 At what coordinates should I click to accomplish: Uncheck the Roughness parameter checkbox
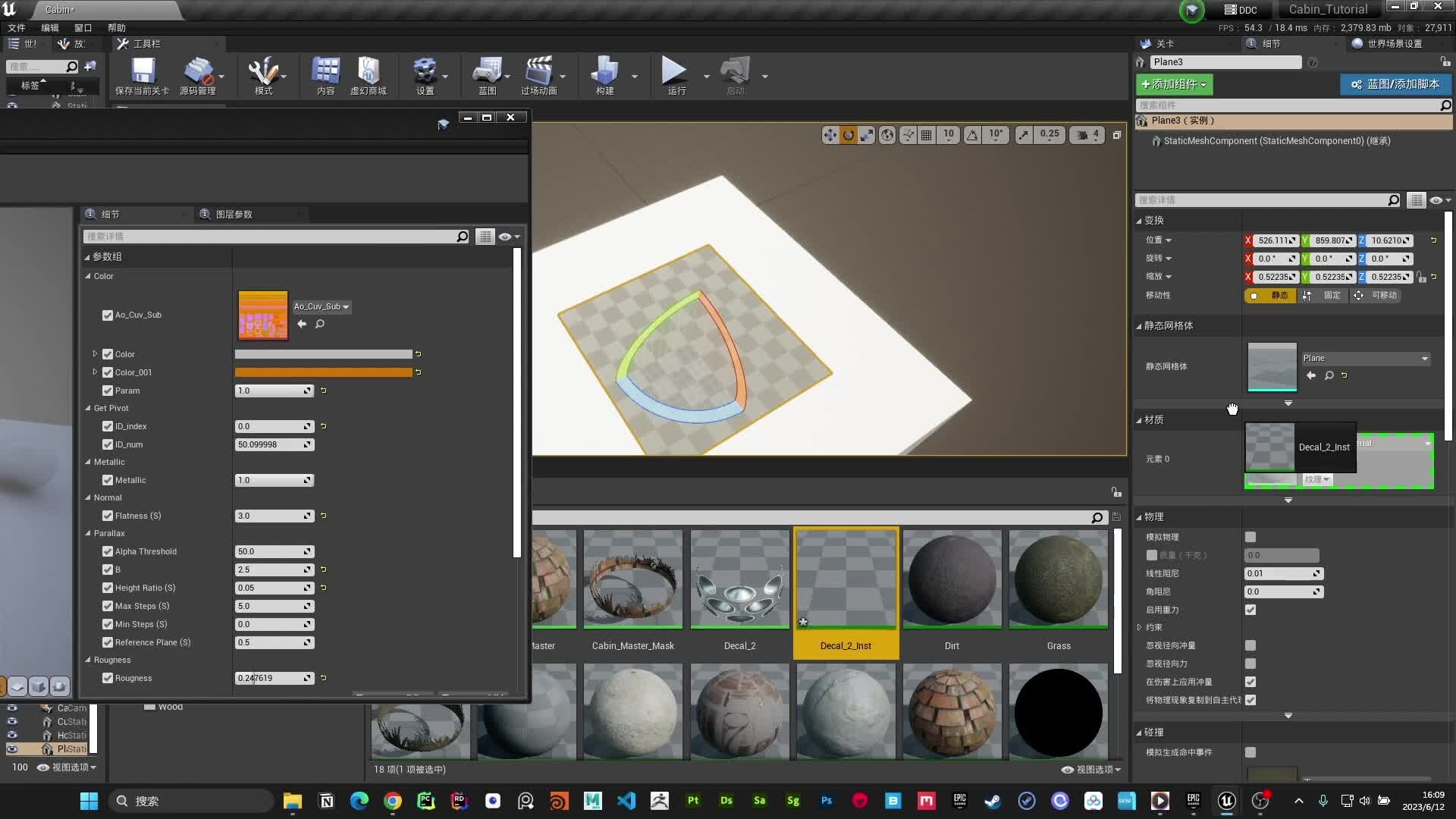point(108,677)
